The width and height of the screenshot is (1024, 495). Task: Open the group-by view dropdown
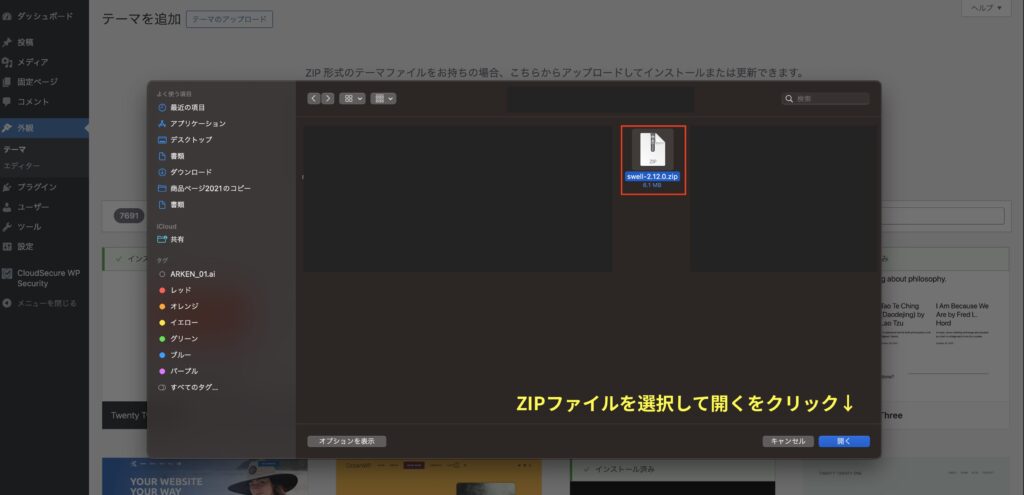[383, 98]
